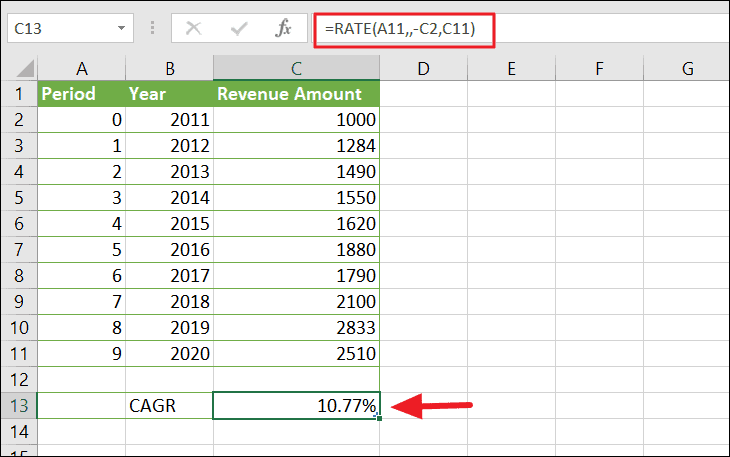The image size is (730, 457).
Task: Select the cell containing year 2017
Action: pyautogui.click(x=169, y=276)
